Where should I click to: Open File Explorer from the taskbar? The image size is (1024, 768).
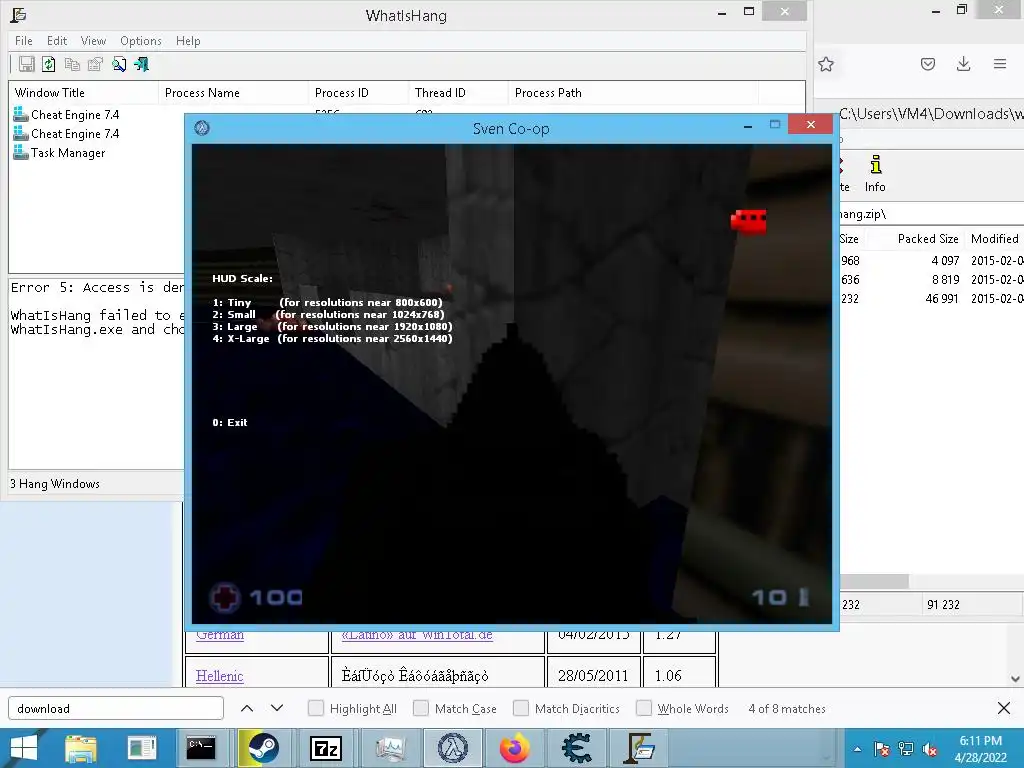[x=80, y=748]
